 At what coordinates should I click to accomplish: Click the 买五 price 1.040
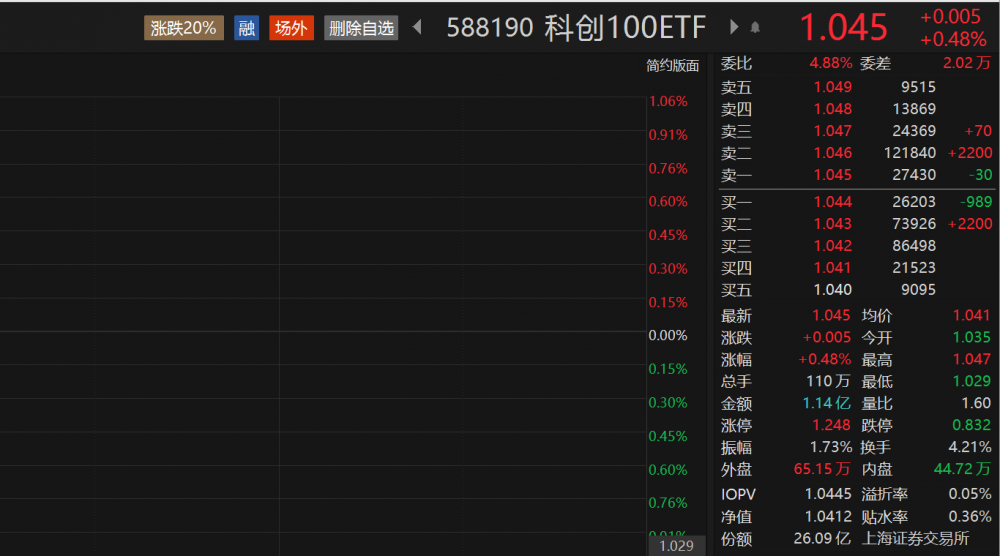[832, 290]
